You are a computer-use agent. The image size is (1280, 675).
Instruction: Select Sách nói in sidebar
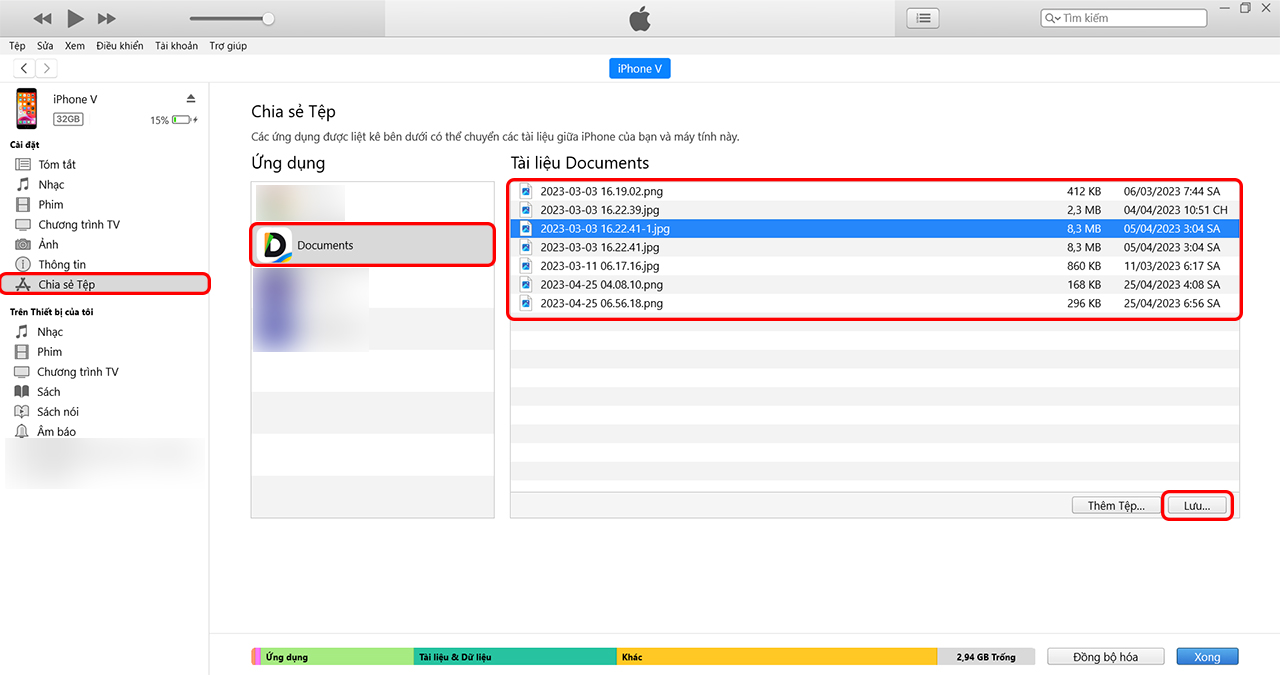[x=58, y=412]
